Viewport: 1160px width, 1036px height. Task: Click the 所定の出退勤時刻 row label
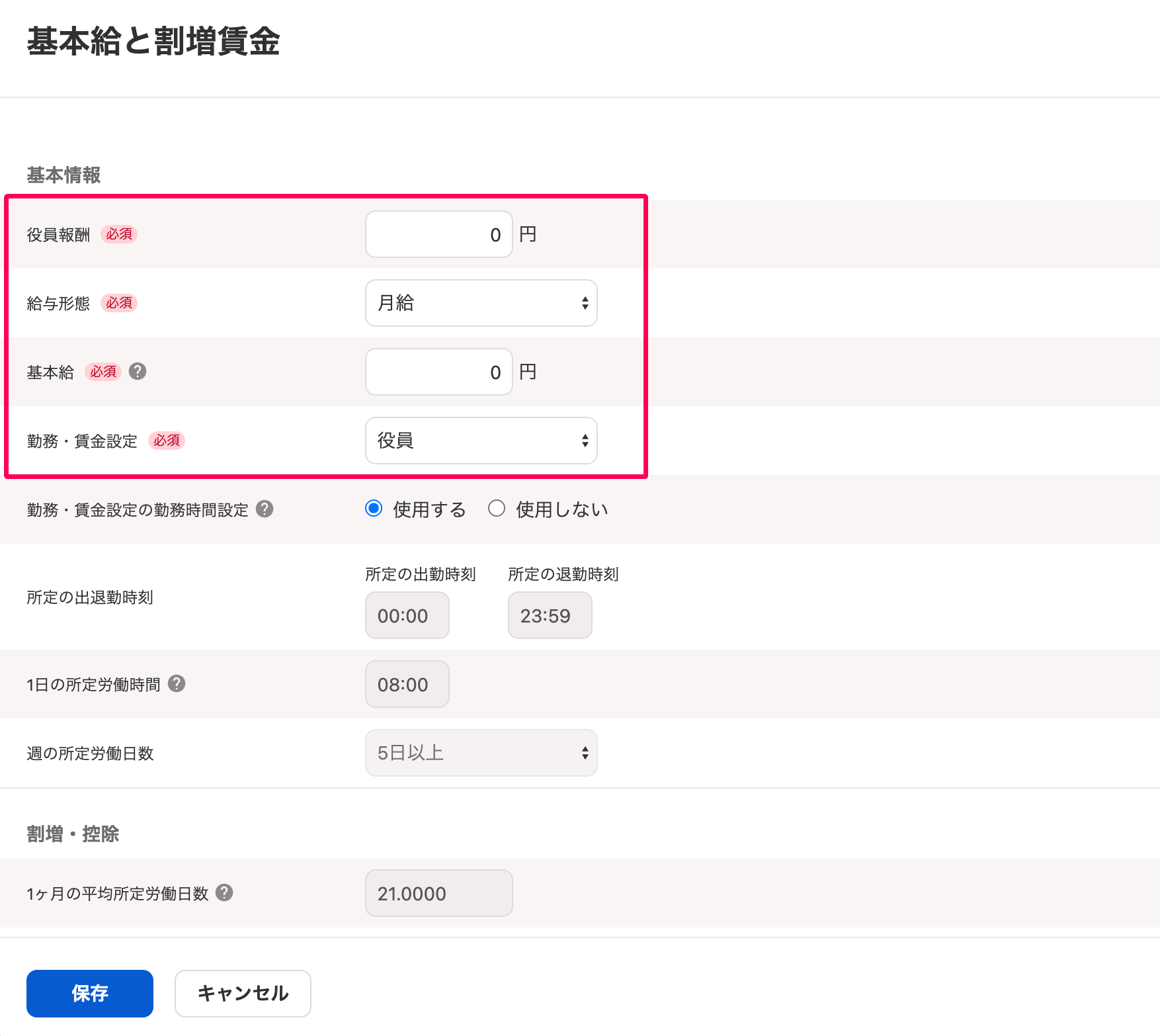click(x=90, y=597)
